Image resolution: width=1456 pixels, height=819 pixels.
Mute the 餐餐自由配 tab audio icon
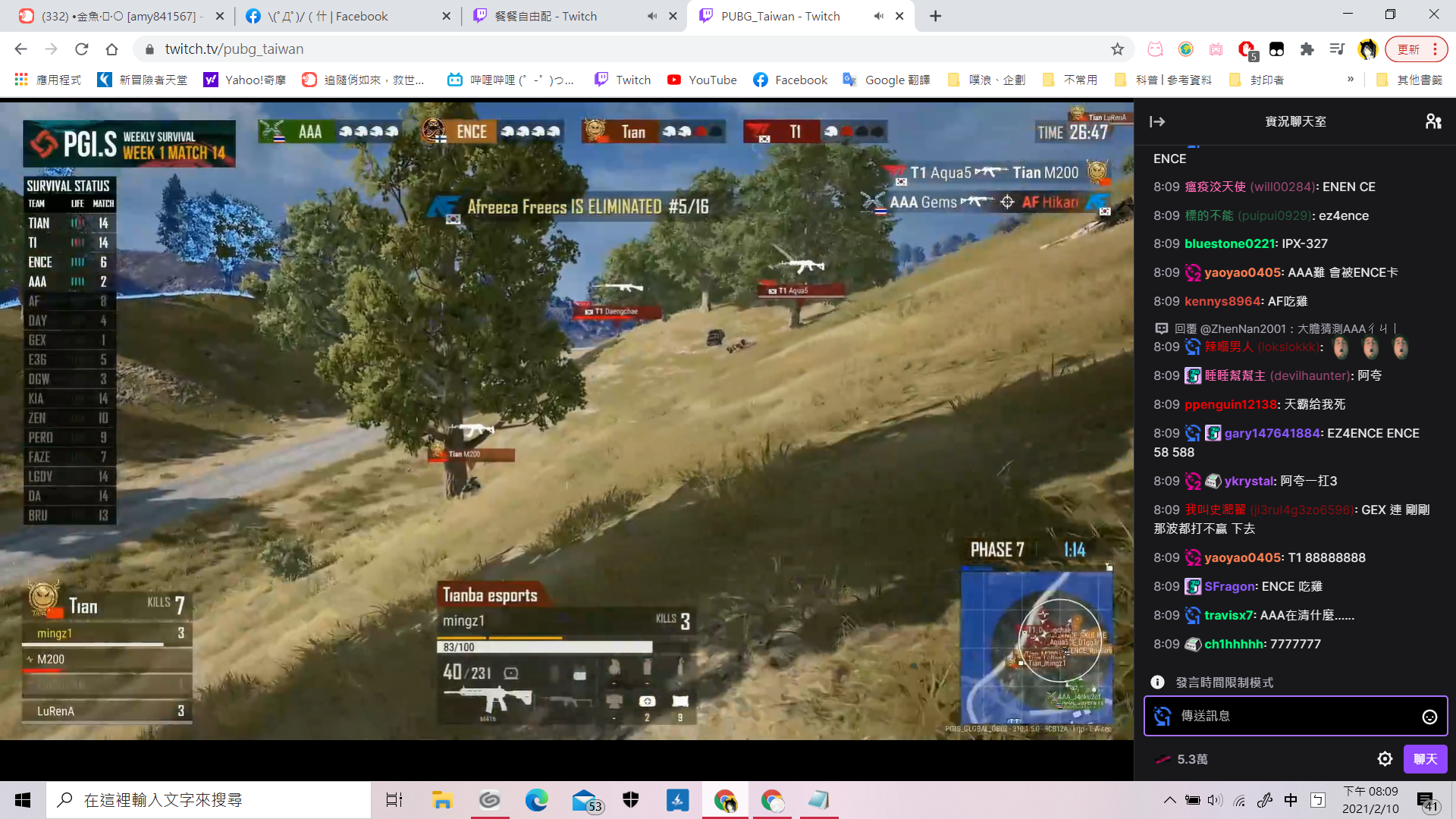coord(651,16)
